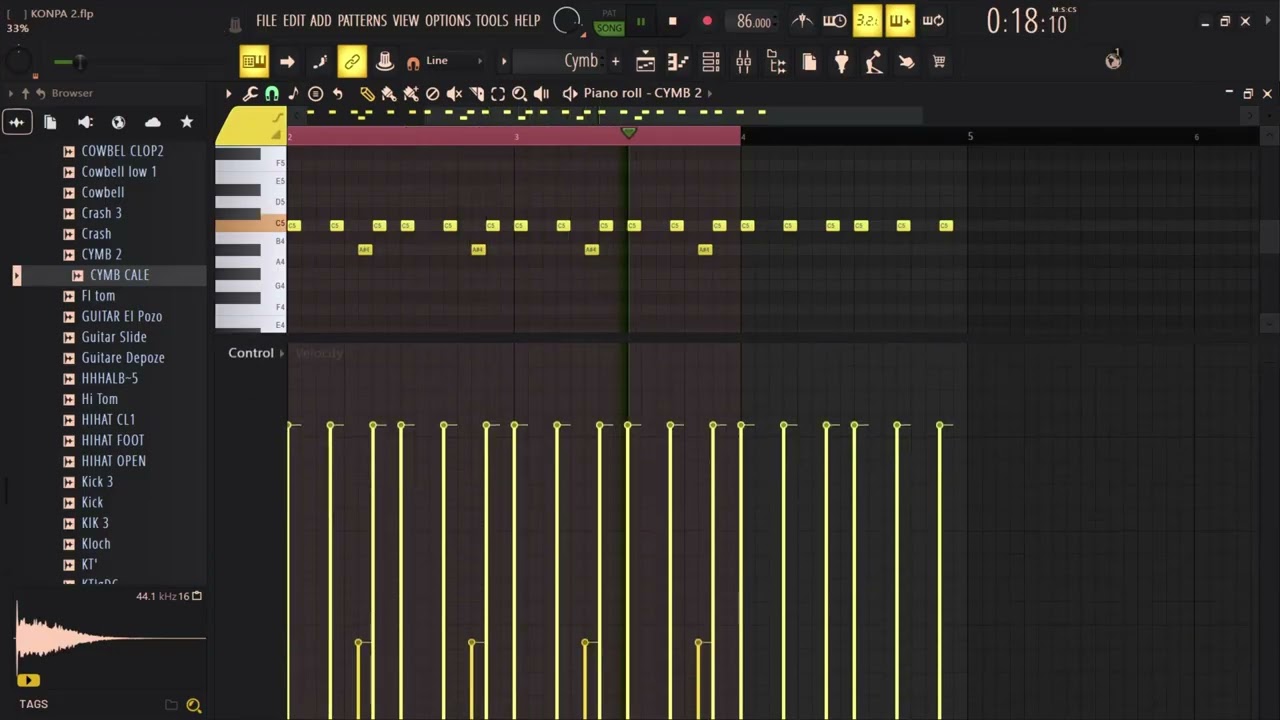Switch playback mode to SONG
The width and height of the screenshot is (1280, 720).
608,28
